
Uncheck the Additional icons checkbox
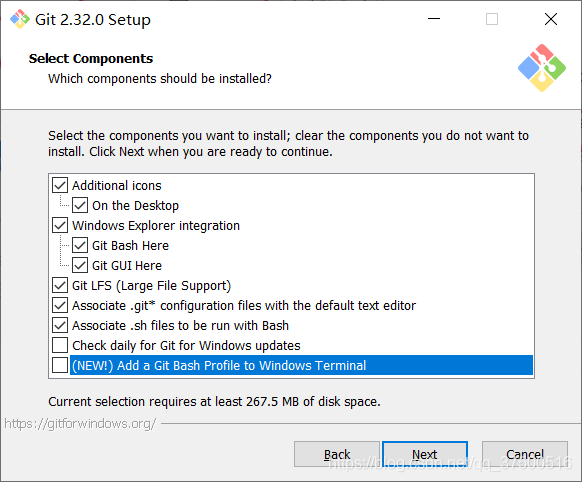pyautogui.click(x=60, y=185)
